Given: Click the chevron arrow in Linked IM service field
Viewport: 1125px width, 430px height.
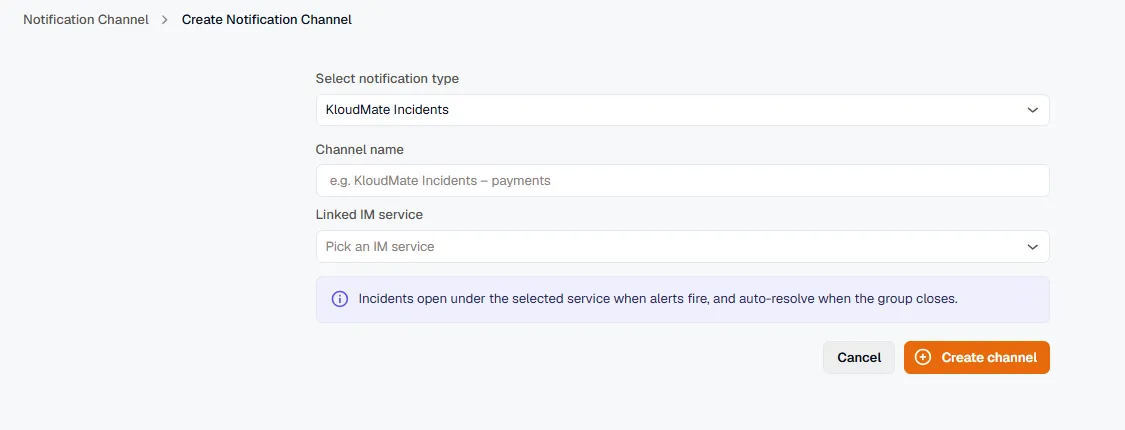Looking at the screenshot, I should tap(1032, 247).
